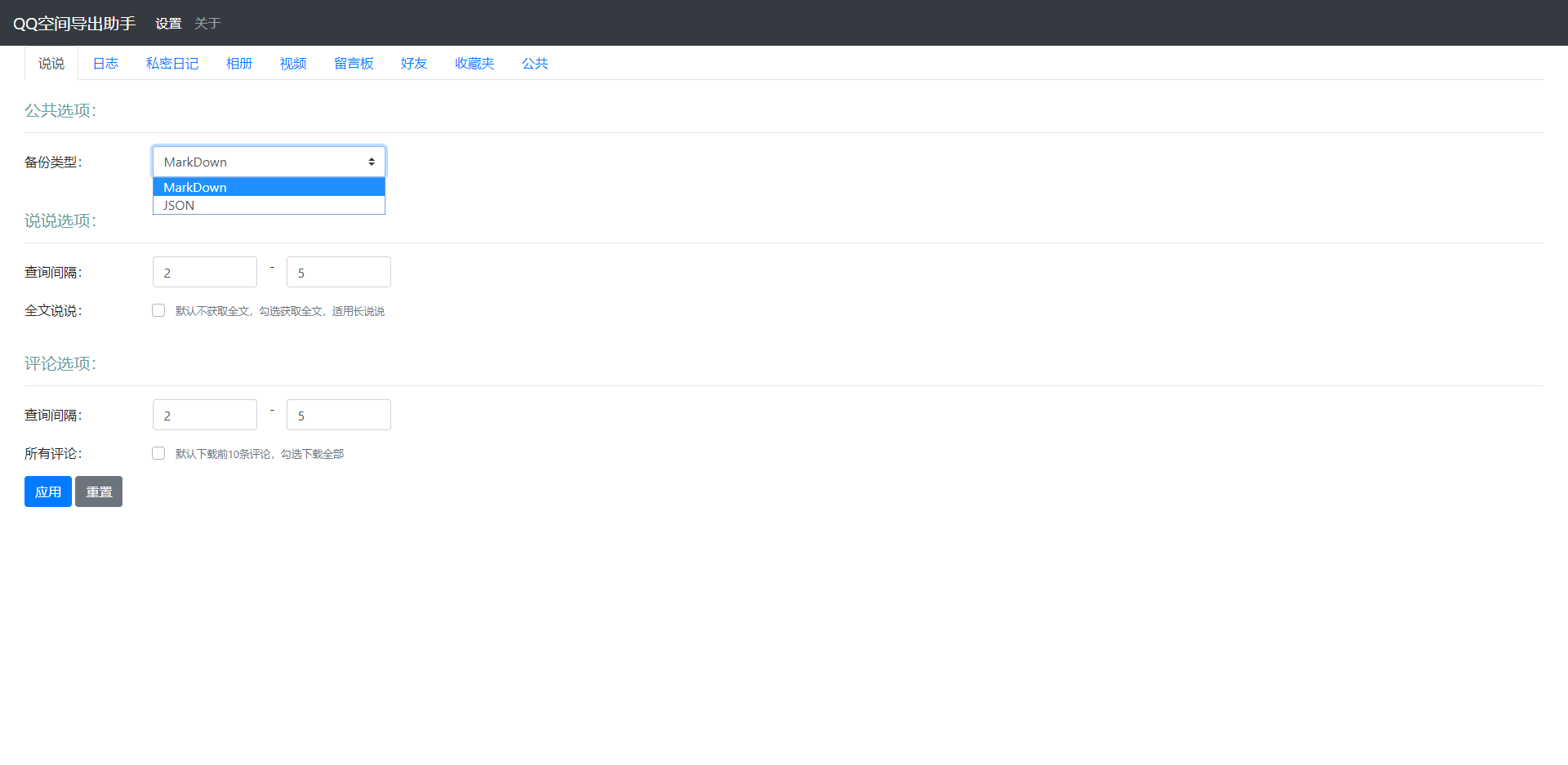Click the gray 重置 button

(99, 491)
